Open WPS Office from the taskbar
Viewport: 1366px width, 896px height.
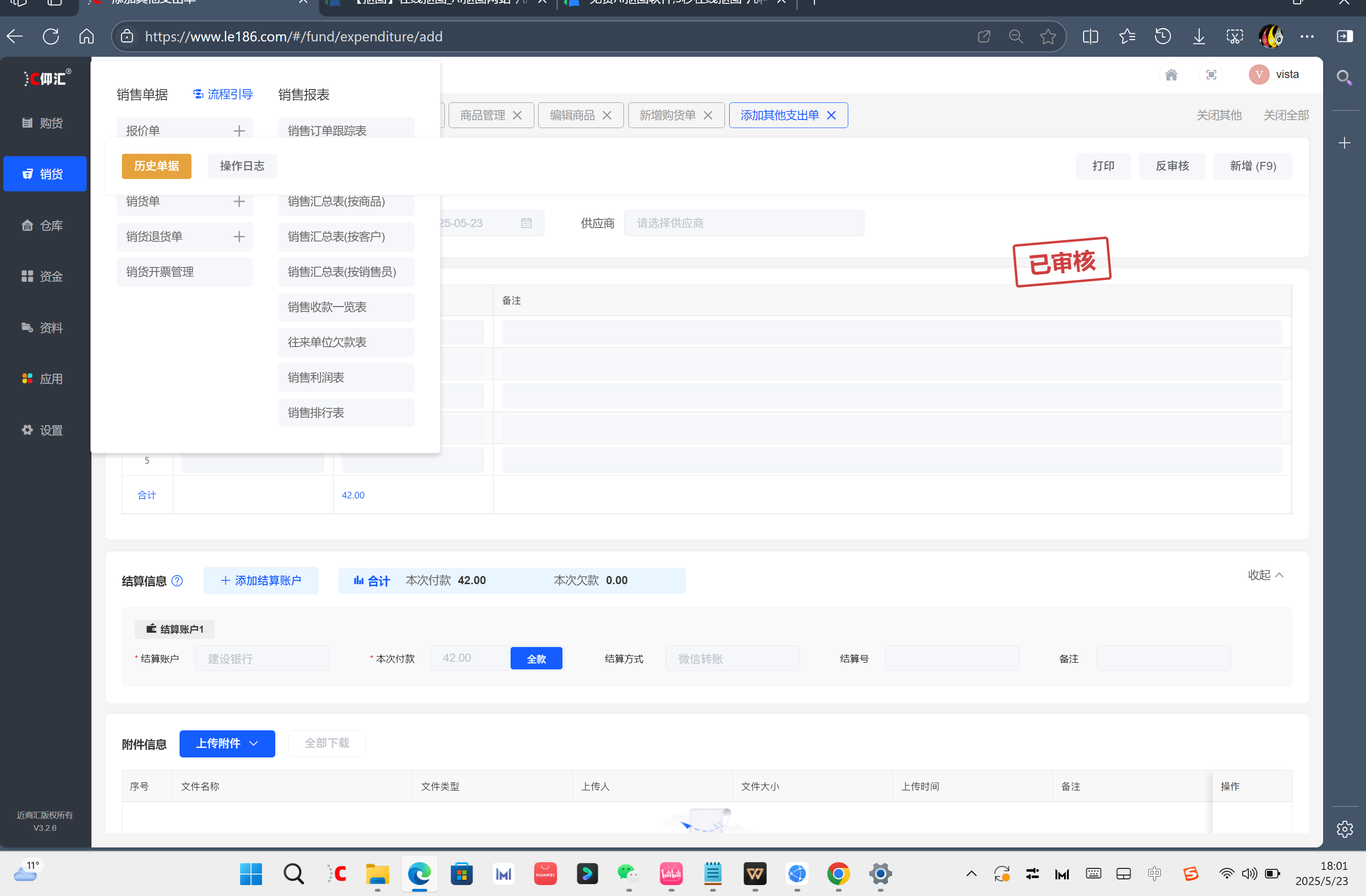(755, 874)
